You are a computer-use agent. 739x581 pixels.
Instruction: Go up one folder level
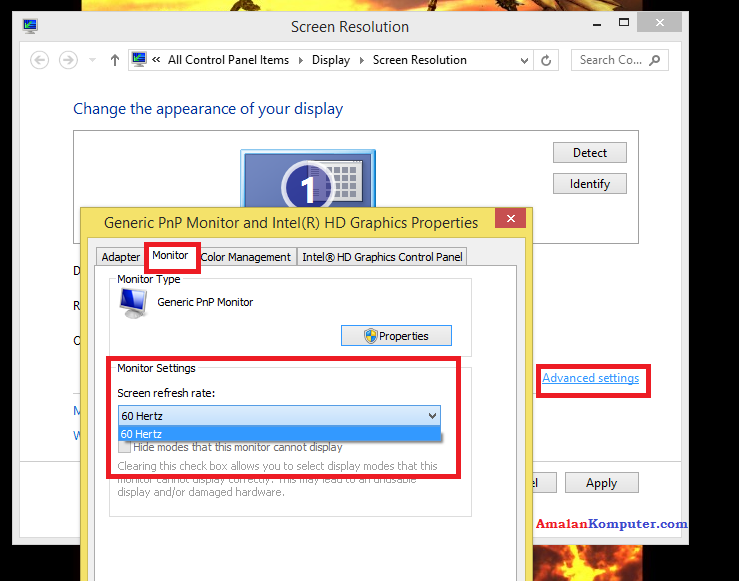(115, 60)
